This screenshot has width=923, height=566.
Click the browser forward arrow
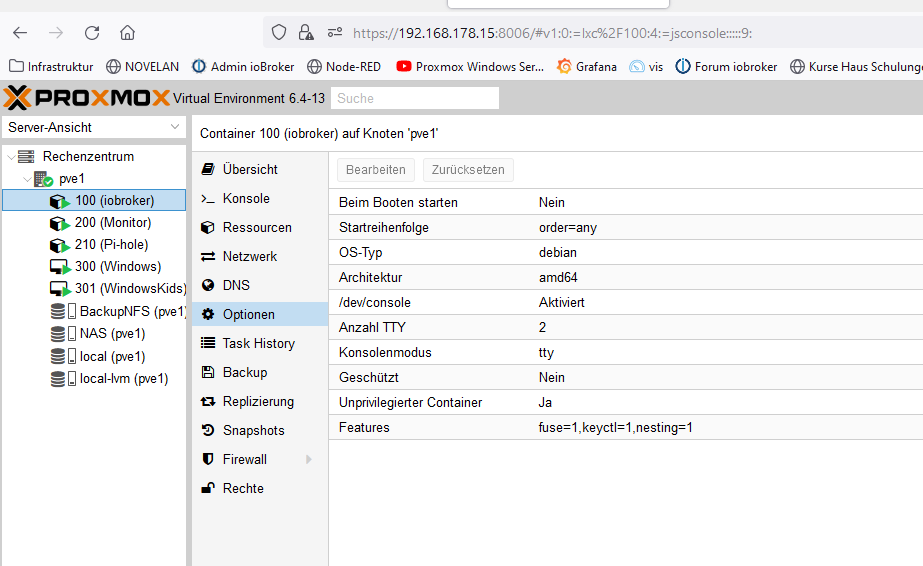pos(56,33)
